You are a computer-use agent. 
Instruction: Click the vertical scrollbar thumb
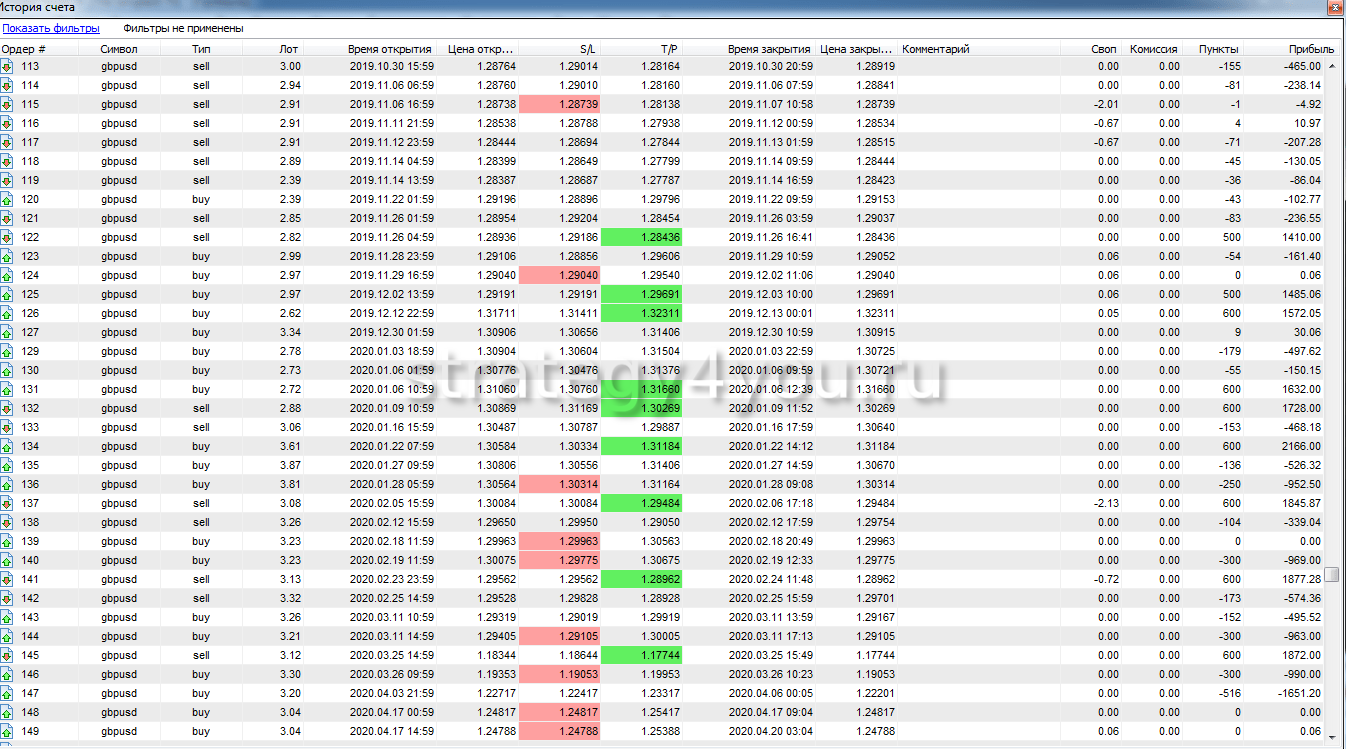click(1332, 574)
